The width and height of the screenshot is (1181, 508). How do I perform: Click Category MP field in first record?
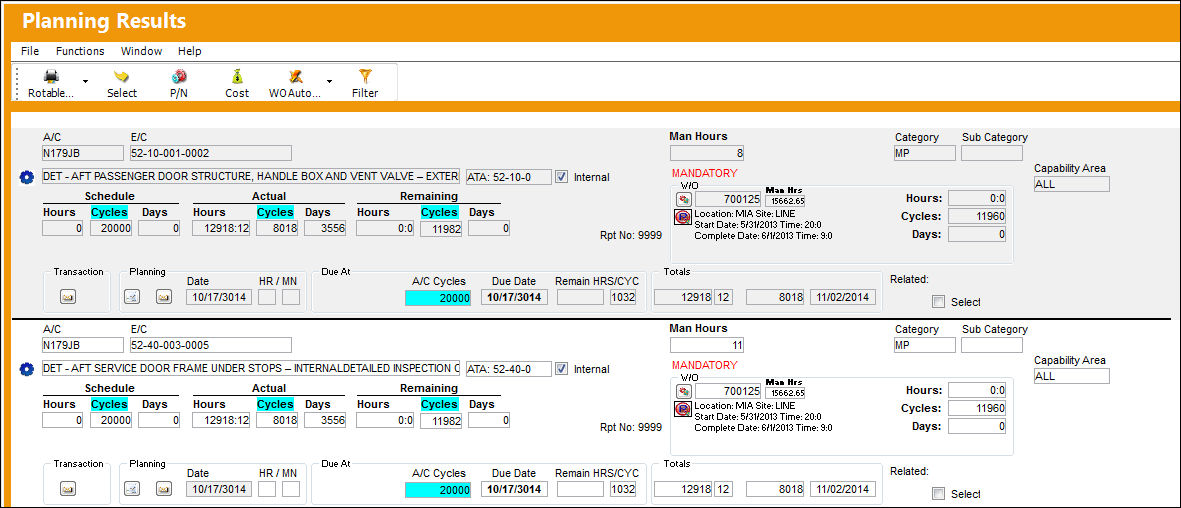(924, 153)
